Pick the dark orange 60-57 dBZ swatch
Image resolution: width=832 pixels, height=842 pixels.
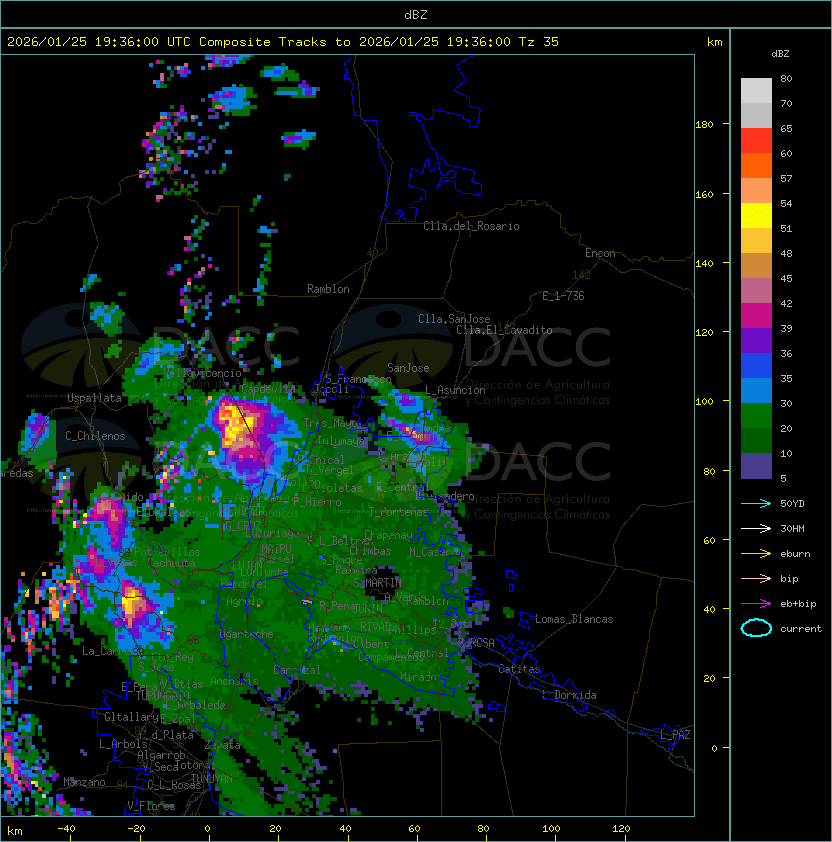point(756,165)
